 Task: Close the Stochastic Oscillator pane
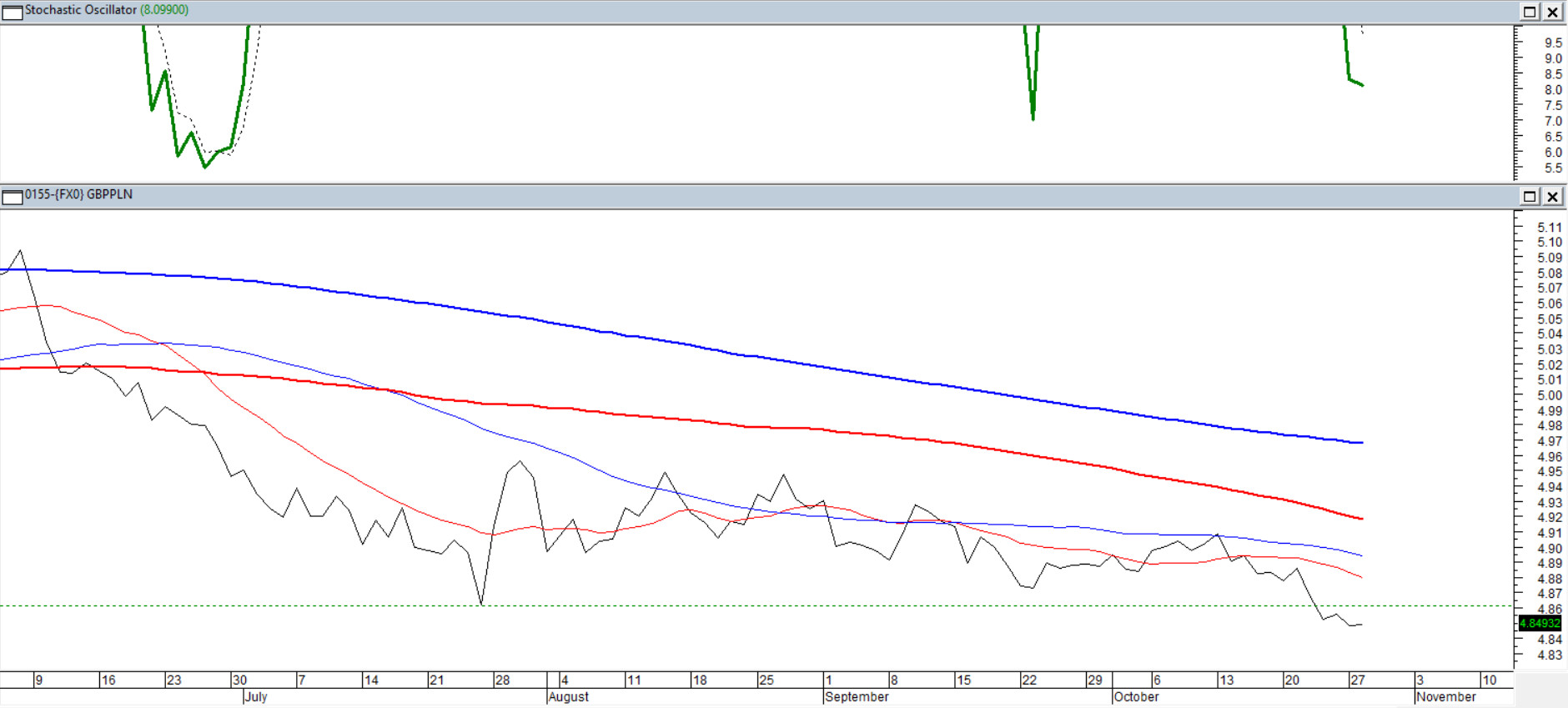(1552, 12)
